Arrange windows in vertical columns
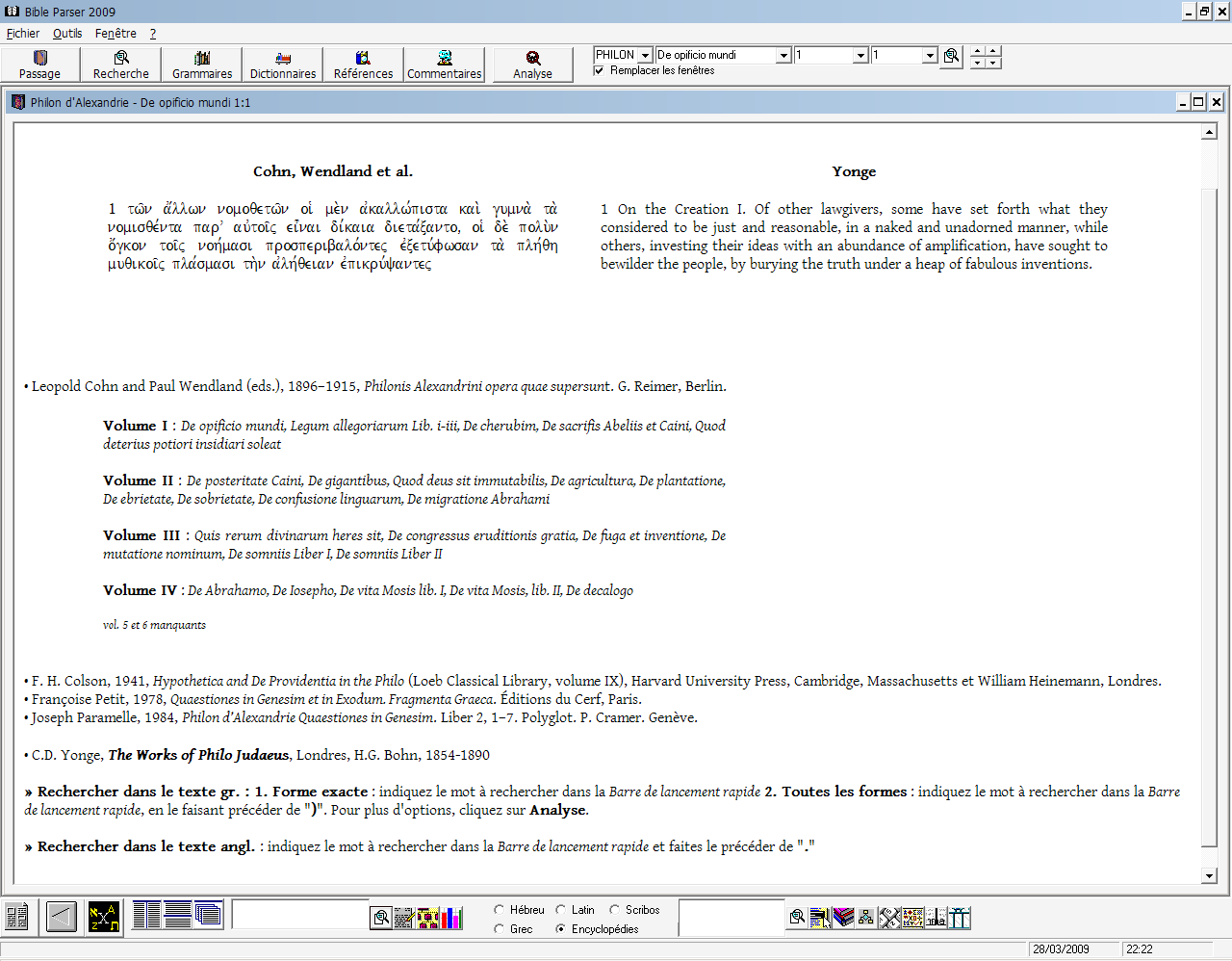The height and width of the screenshot is (961, 1232). [x=146, y=914]
